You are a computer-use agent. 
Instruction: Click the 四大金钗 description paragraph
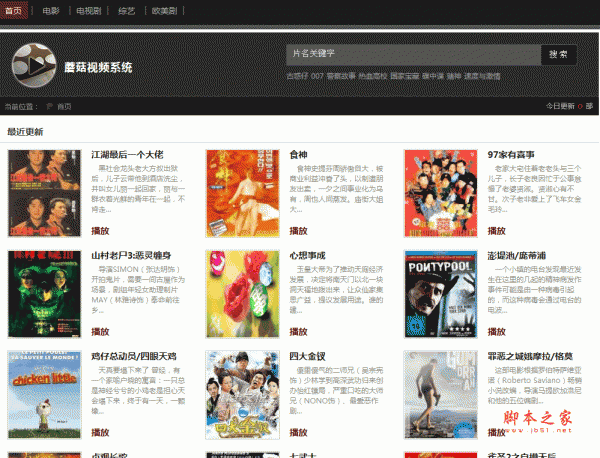click(336, 390)
